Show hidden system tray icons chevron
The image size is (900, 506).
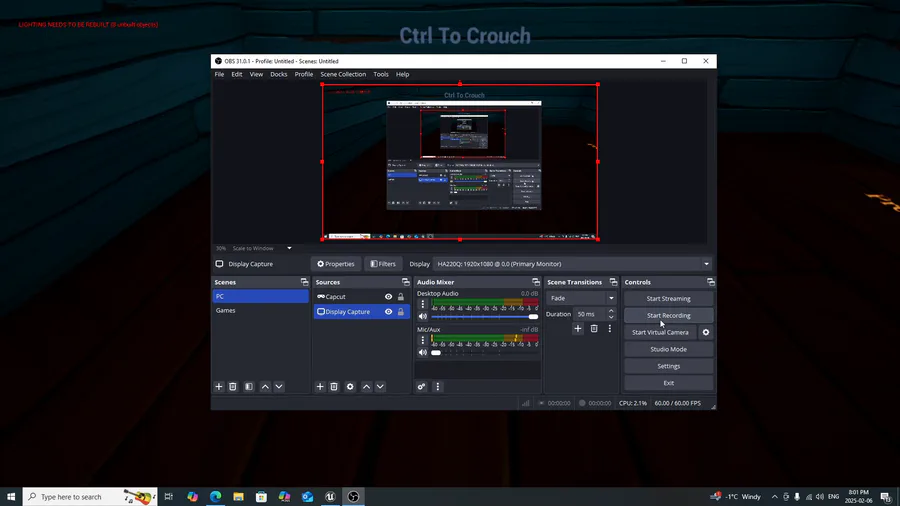774,497
